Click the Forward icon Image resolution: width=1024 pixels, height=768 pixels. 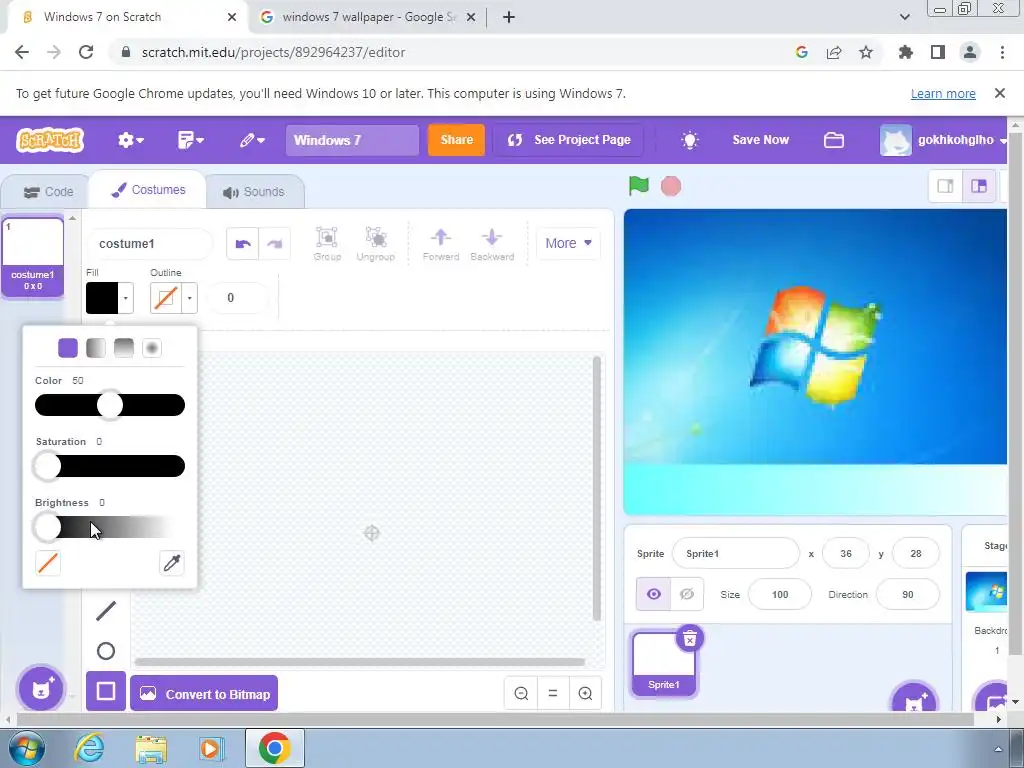click(441, 244)
